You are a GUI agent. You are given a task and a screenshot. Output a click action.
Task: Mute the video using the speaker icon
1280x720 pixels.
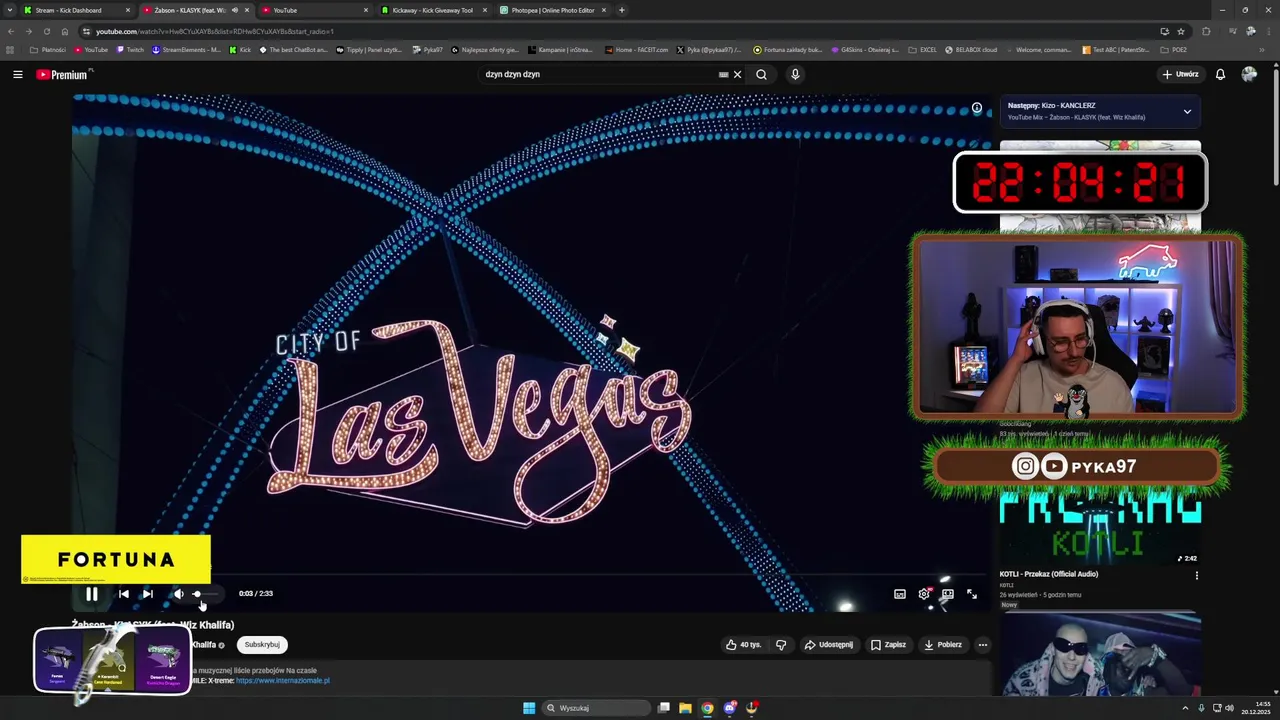pos(178,594)
